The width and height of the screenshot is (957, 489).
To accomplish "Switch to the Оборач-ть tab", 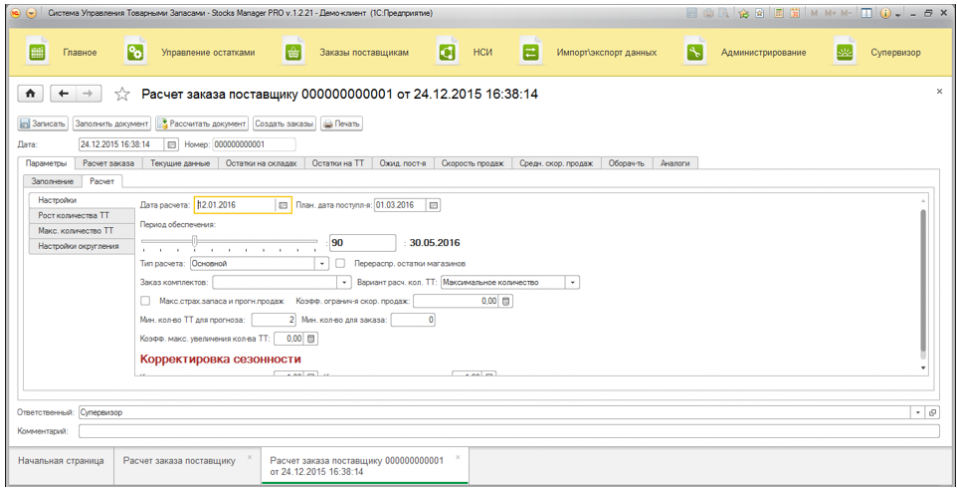I will (627, 163).
